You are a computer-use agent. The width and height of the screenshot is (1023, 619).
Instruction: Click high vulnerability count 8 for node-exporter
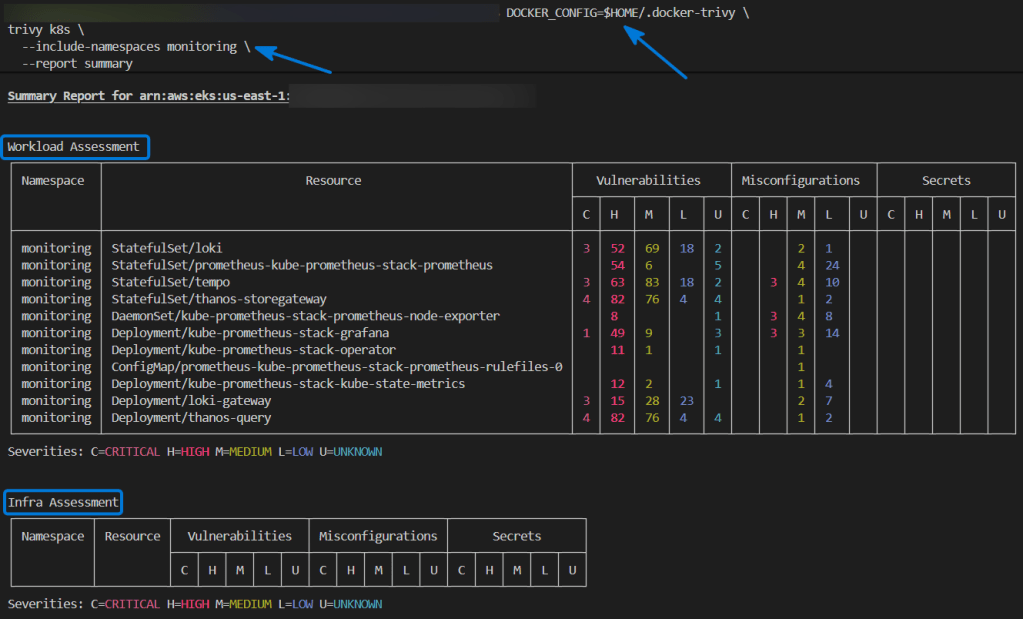(614, 316)
